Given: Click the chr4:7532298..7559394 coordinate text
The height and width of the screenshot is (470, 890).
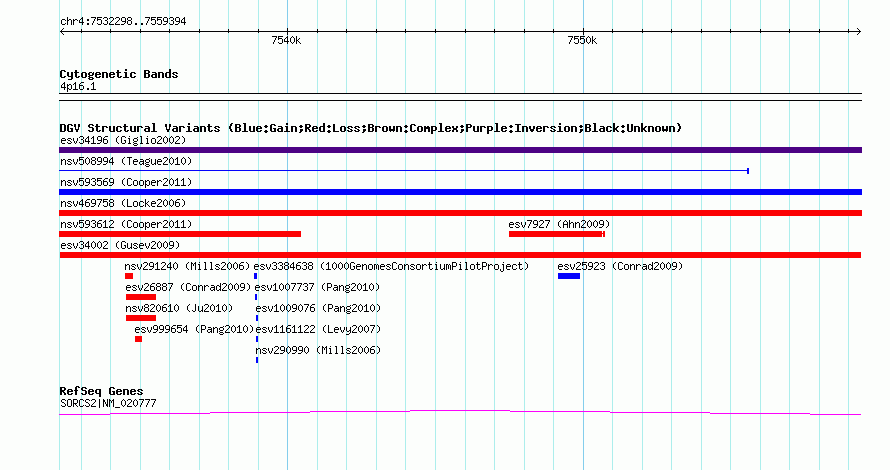Looking at the screenshot, I should click(123, 21).
